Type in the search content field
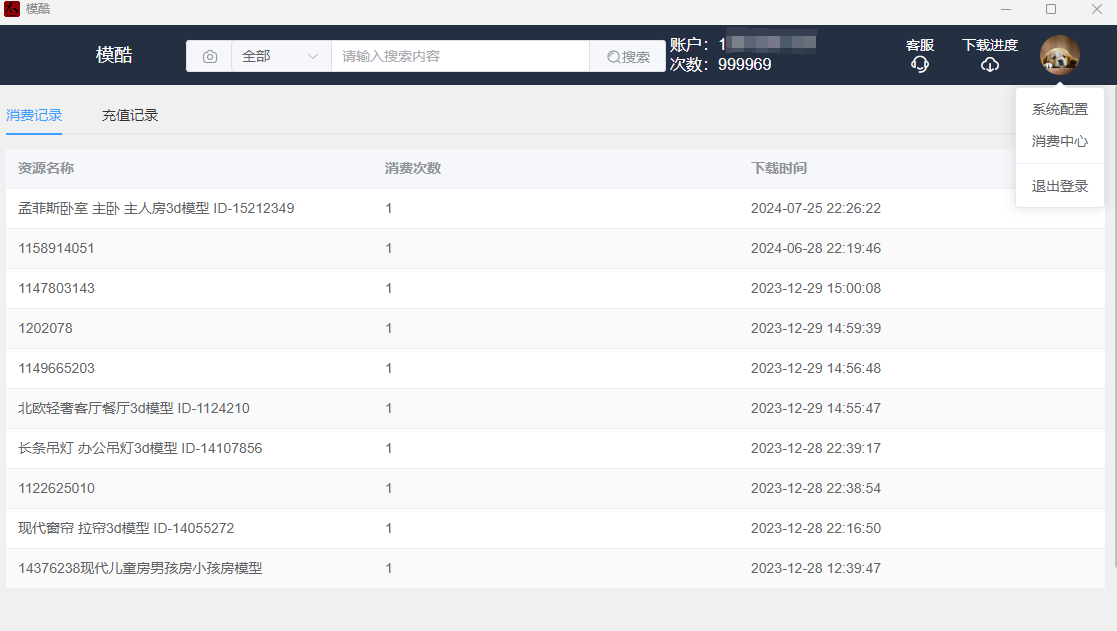This screenshot has height=631, width=1117. coord(460,57)
